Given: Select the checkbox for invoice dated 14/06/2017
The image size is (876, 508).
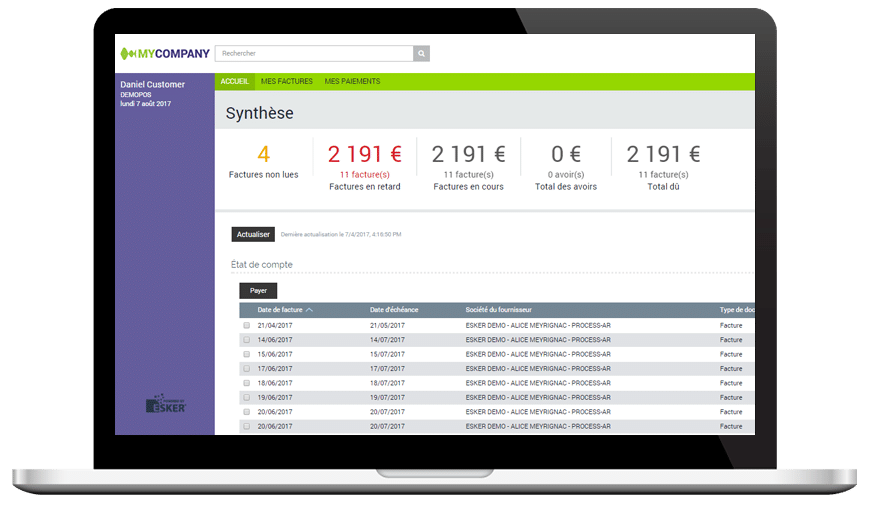Looking at the screenshot, I should pos(247,340).
